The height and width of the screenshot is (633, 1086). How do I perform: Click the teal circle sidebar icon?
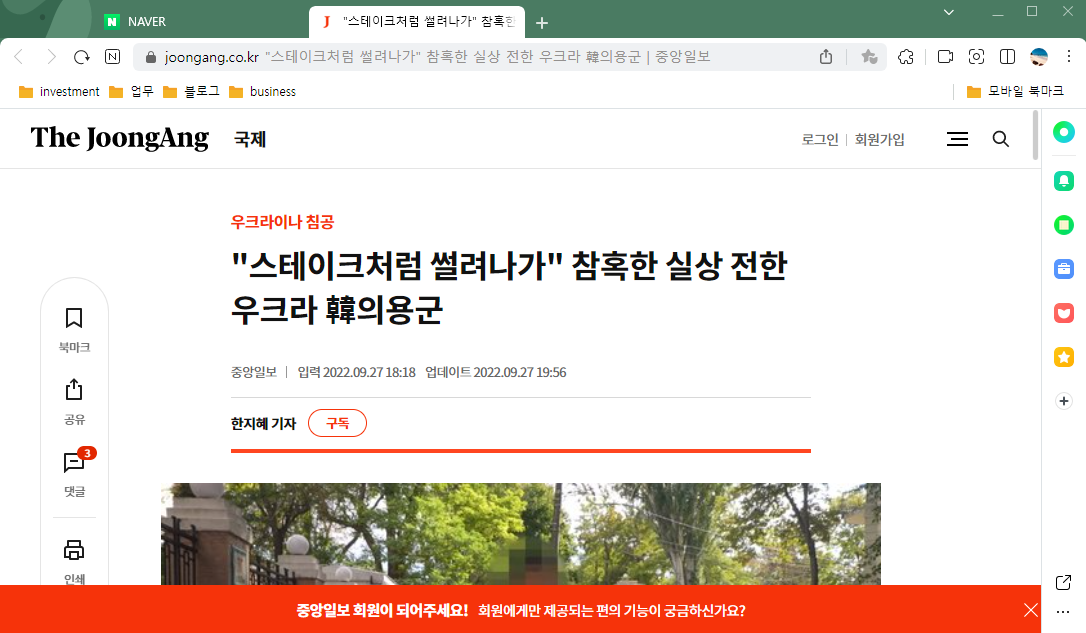pos(1064,132)
